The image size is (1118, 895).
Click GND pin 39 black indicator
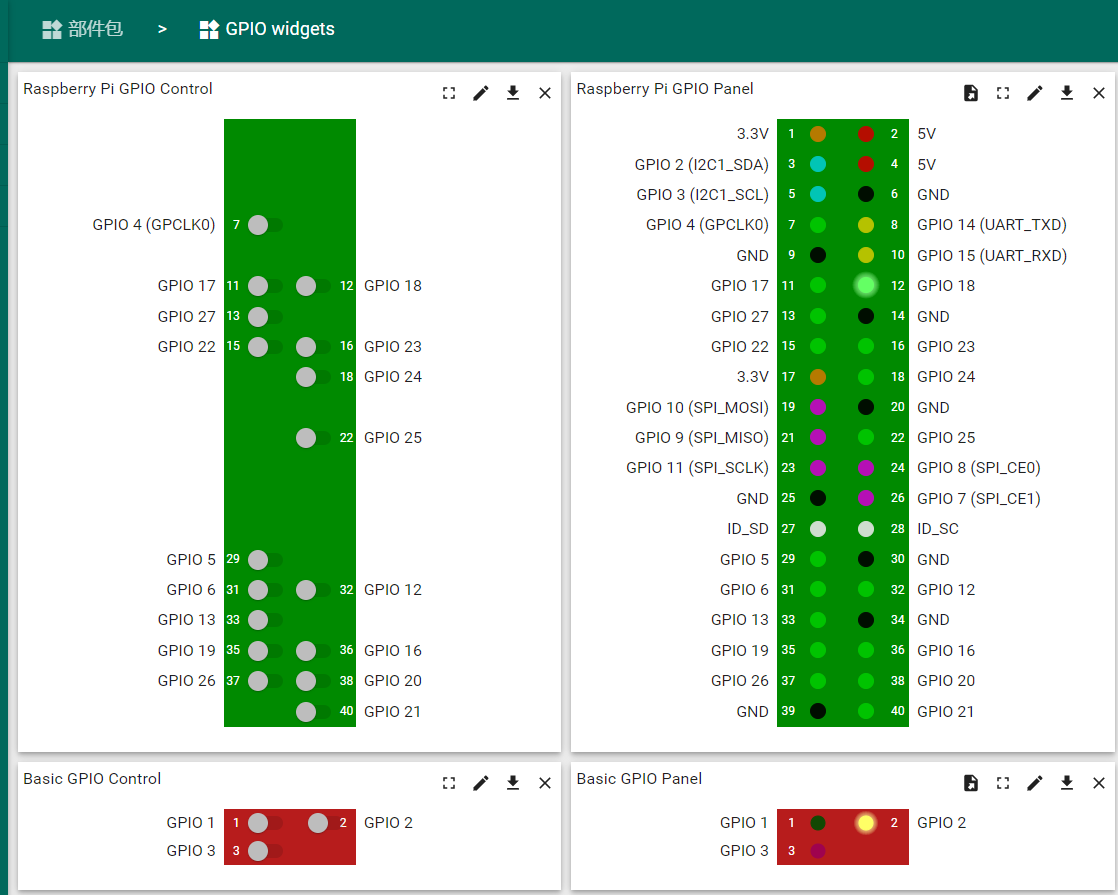point(818,711)
